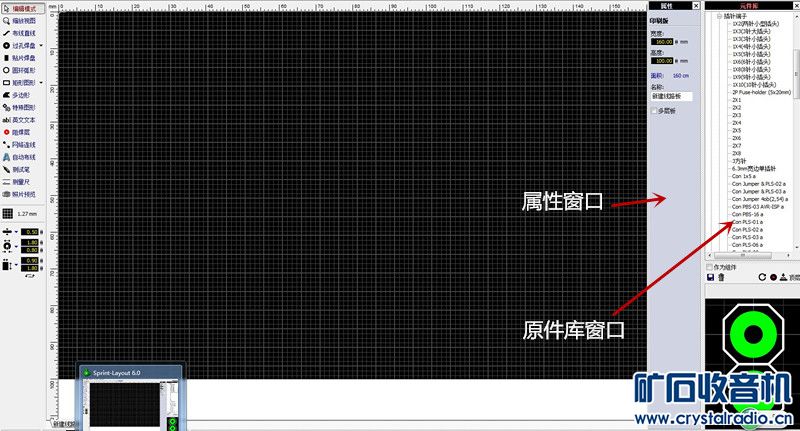The image size is (800, 431).
Task: Click the track width icon
Action: pyautogui.click(x=7, y=232)
